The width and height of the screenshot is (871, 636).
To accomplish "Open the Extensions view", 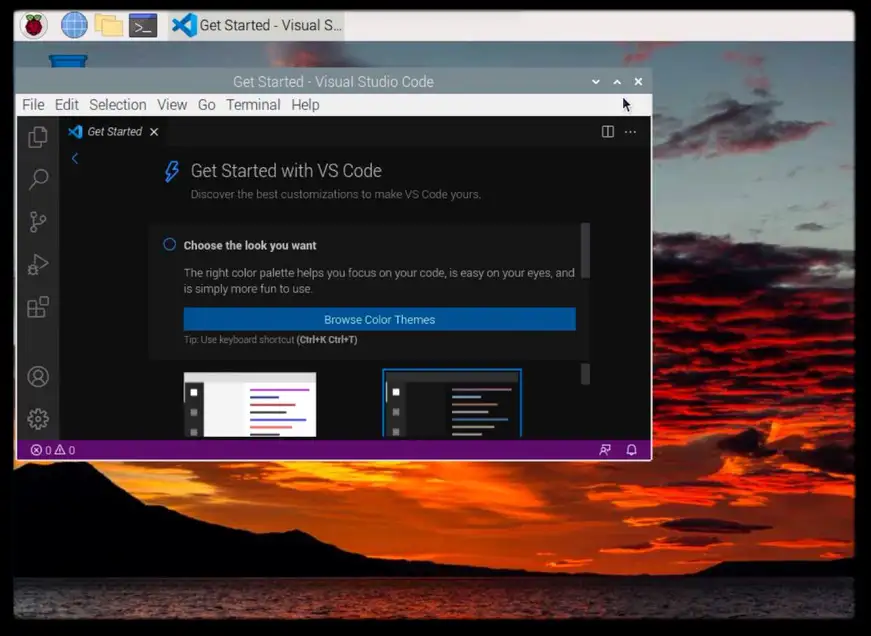I will coord(37,307).
